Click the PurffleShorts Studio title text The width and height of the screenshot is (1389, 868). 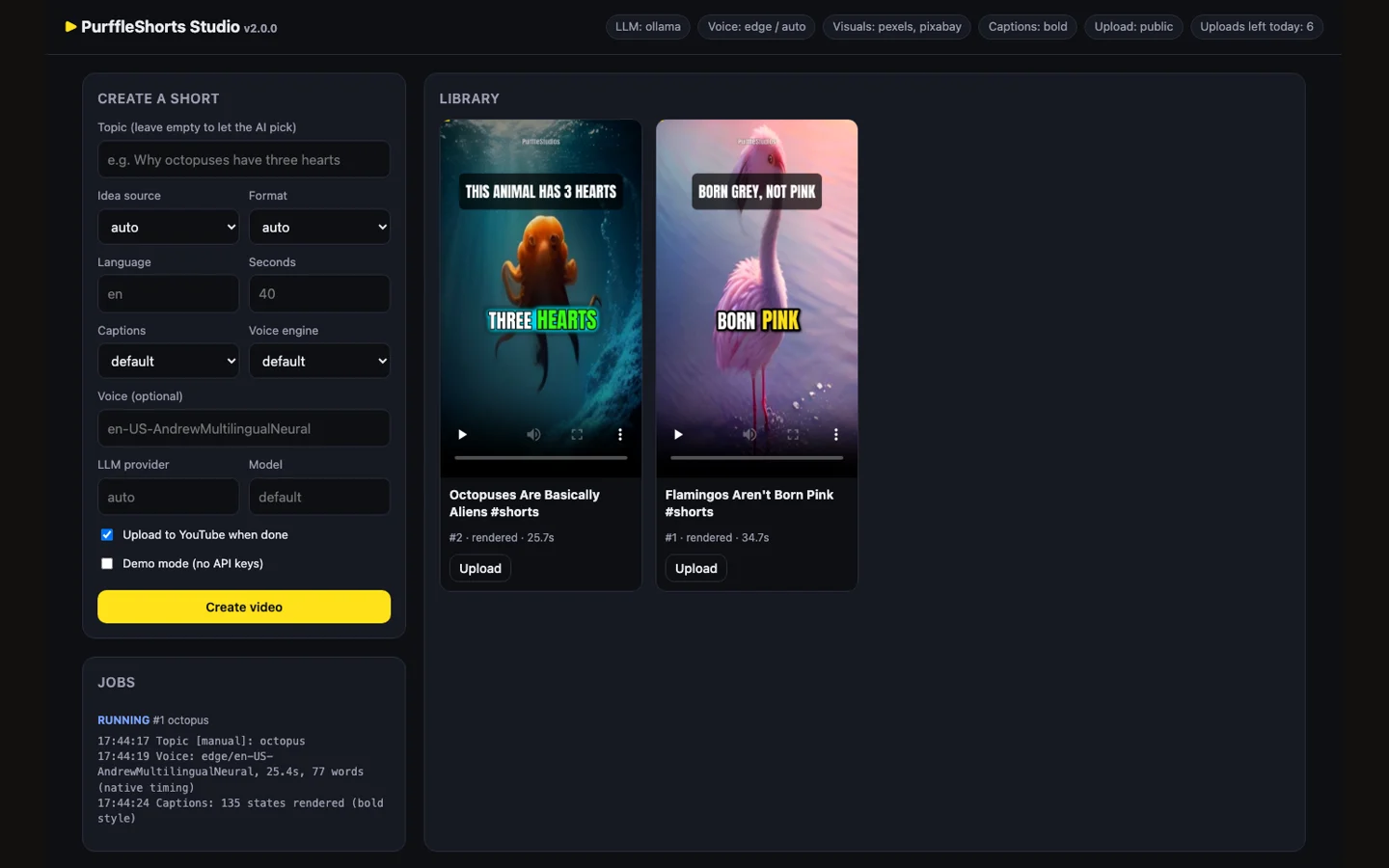point(160,27)
